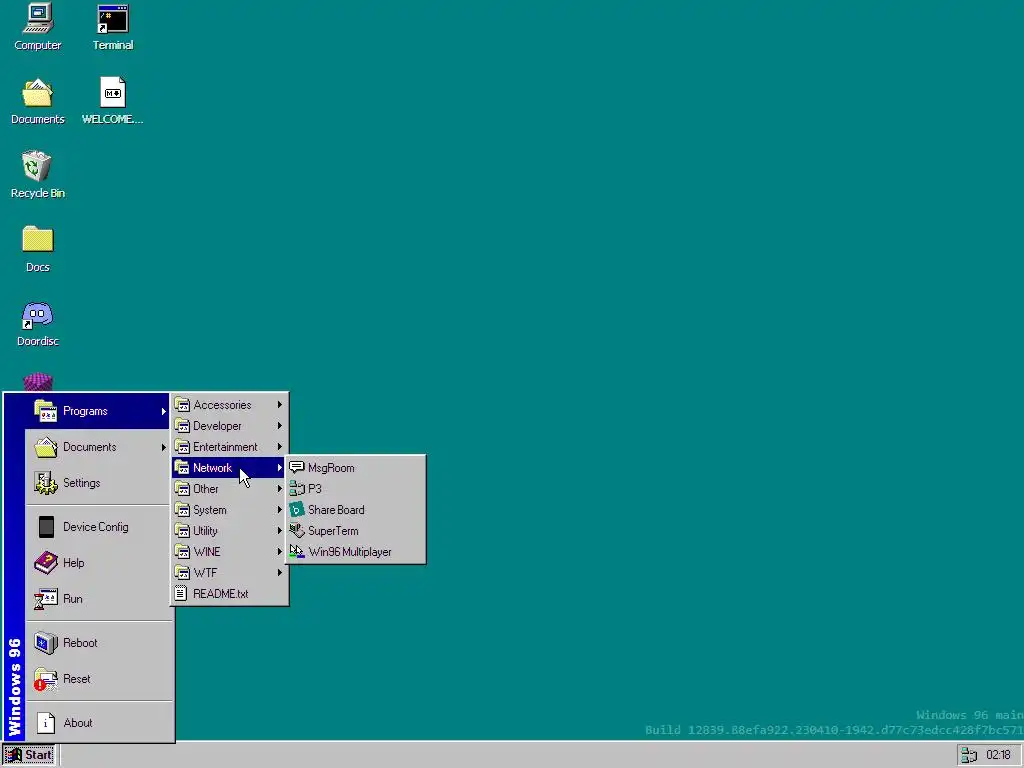Screen dimensions: 1024x768
Task: Choose Reboot in Start menu
Action: click(x=99, y=643)
